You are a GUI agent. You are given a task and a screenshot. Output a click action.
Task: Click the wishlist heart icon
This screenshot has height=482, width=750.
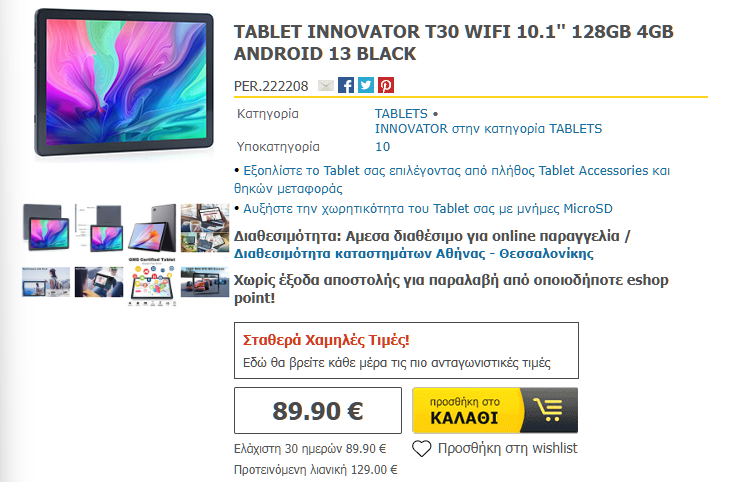coord(421,449)
